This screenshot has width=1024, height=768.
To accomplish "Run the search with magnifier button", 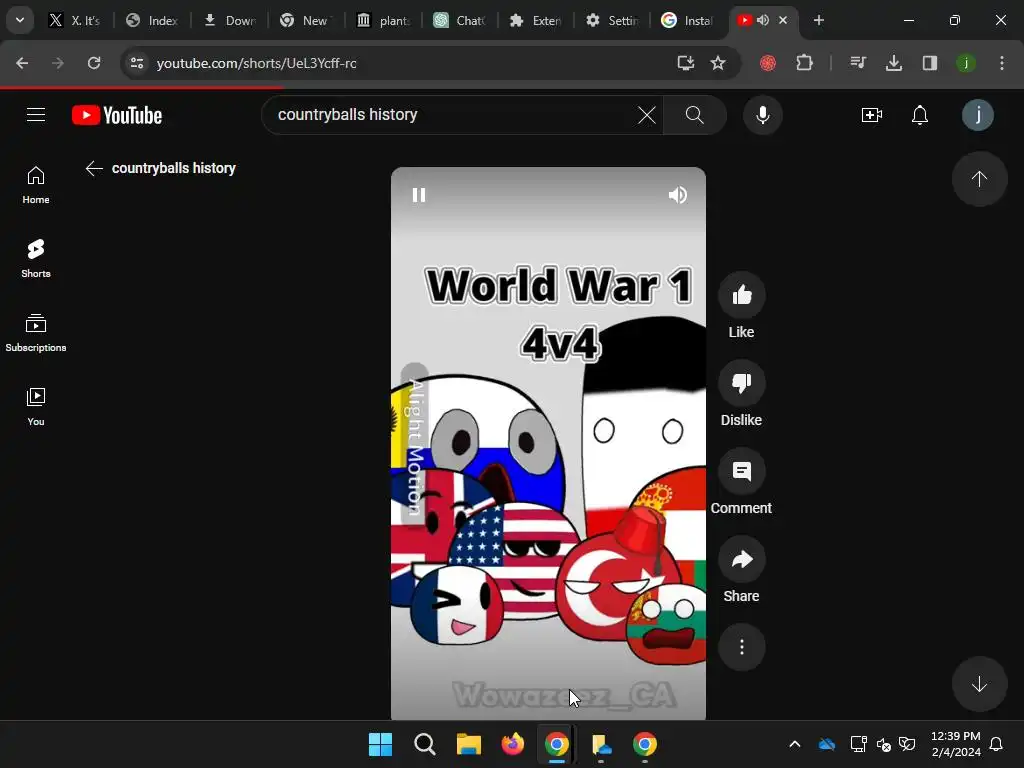I will (695, 115).
